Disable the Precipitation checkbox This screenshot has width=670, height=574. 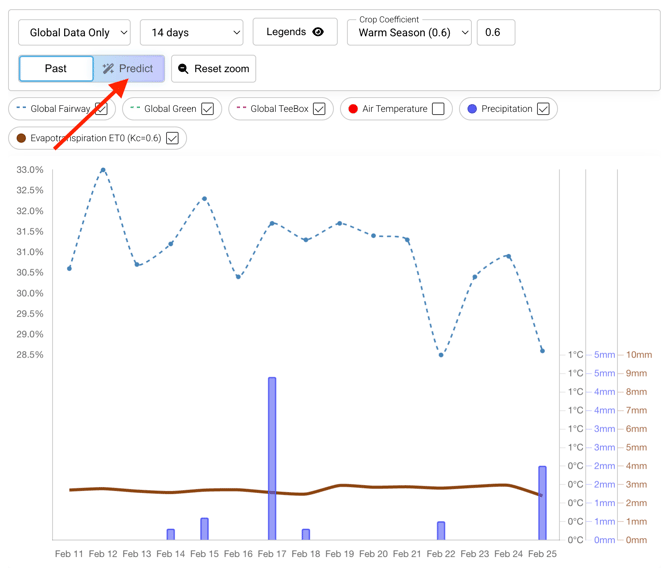tap(543, 109)
